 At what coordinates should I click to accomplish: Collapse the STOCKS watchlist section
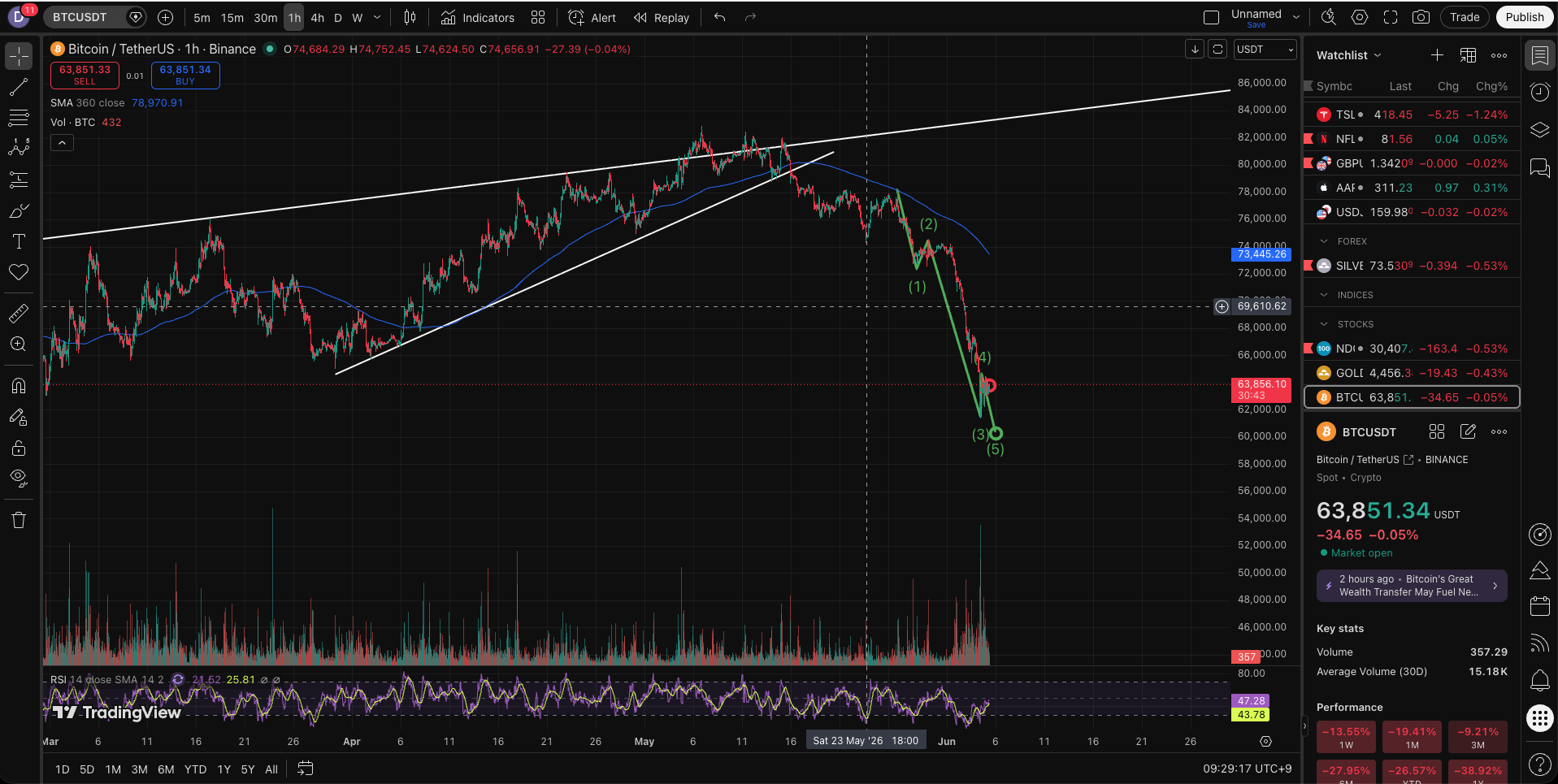pos(1324,324)
